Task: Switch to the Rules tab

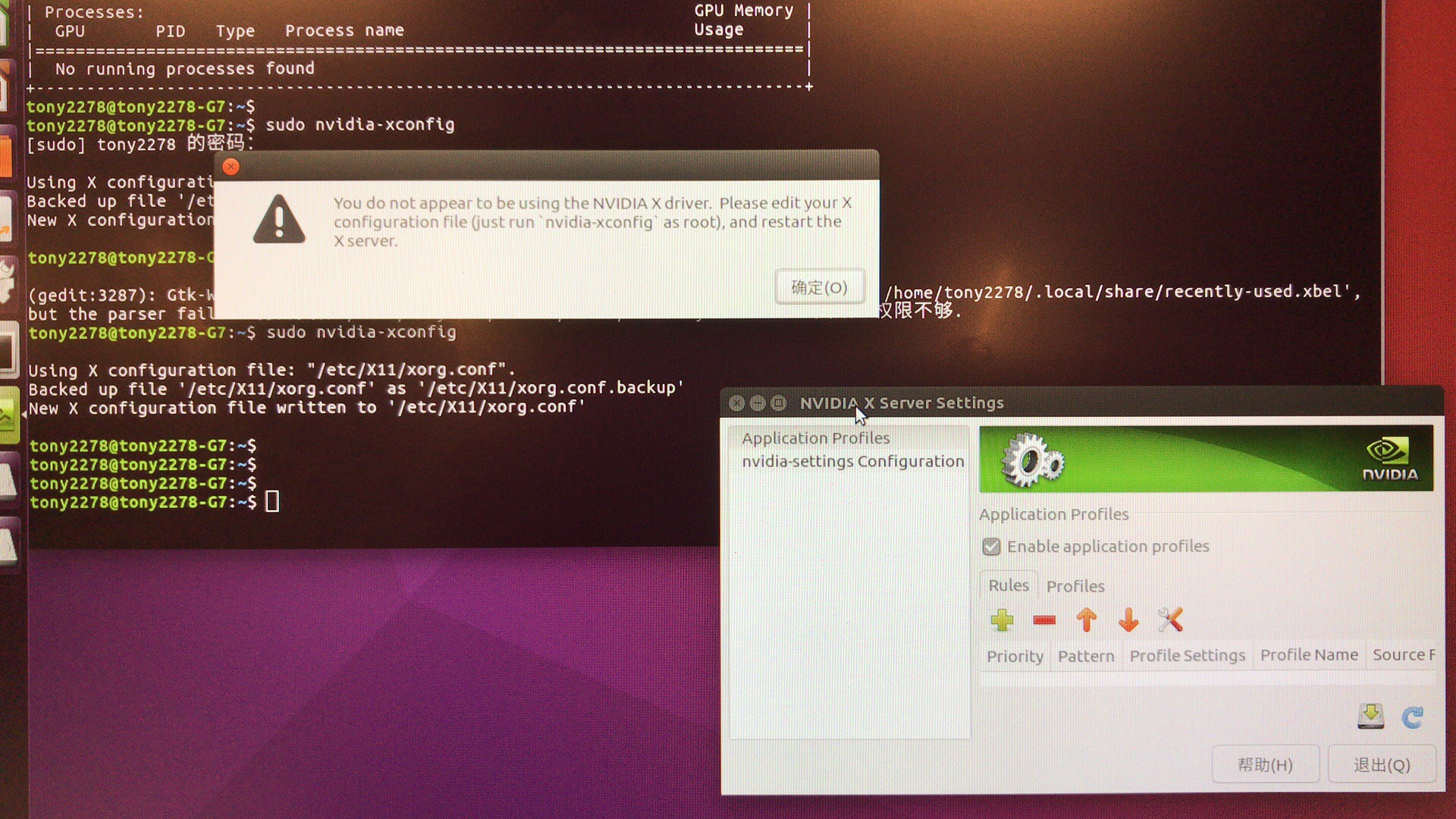Action: [x=1009, y=585]
